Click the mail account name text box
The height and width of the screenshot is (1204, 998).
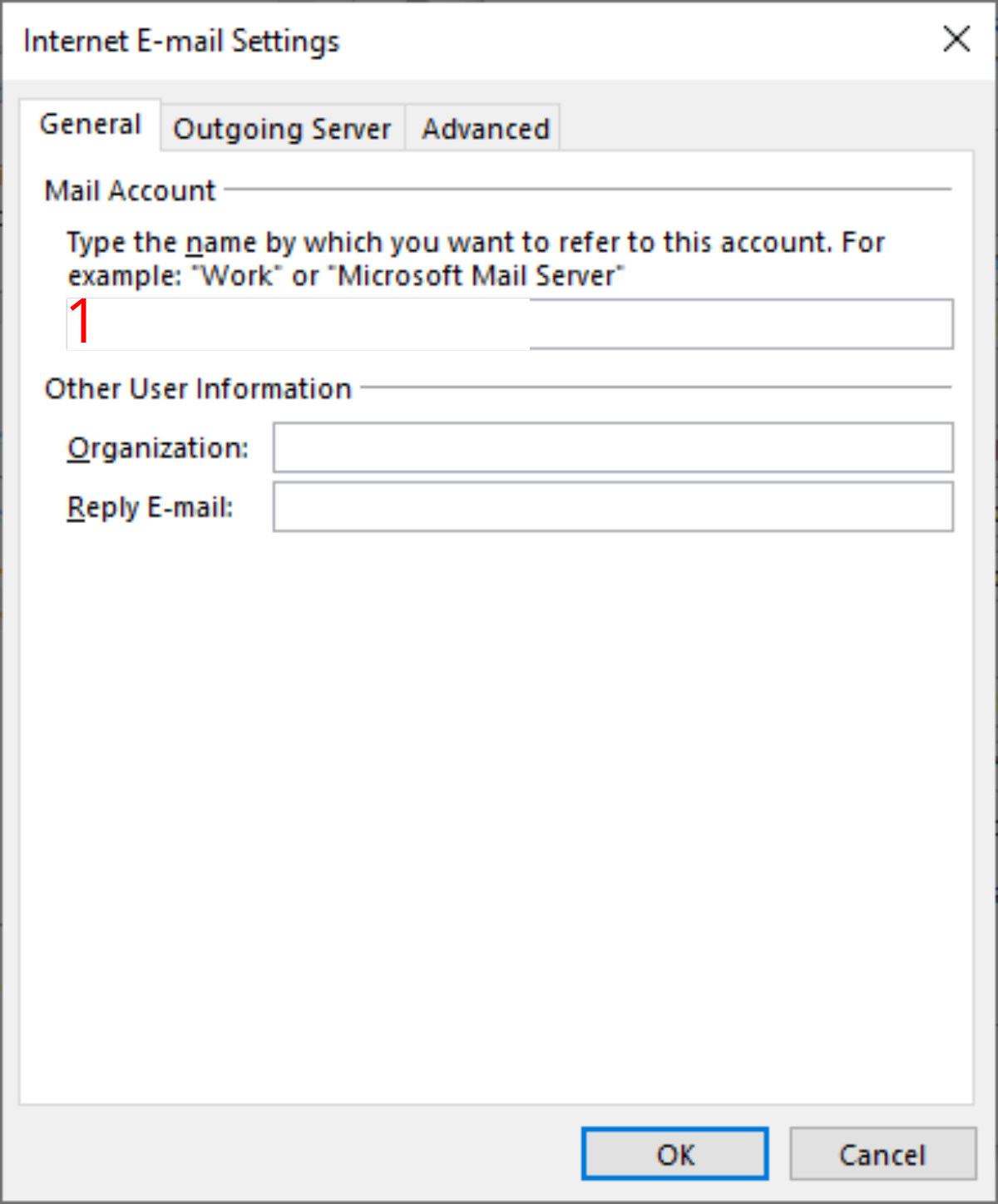[740, 324]
